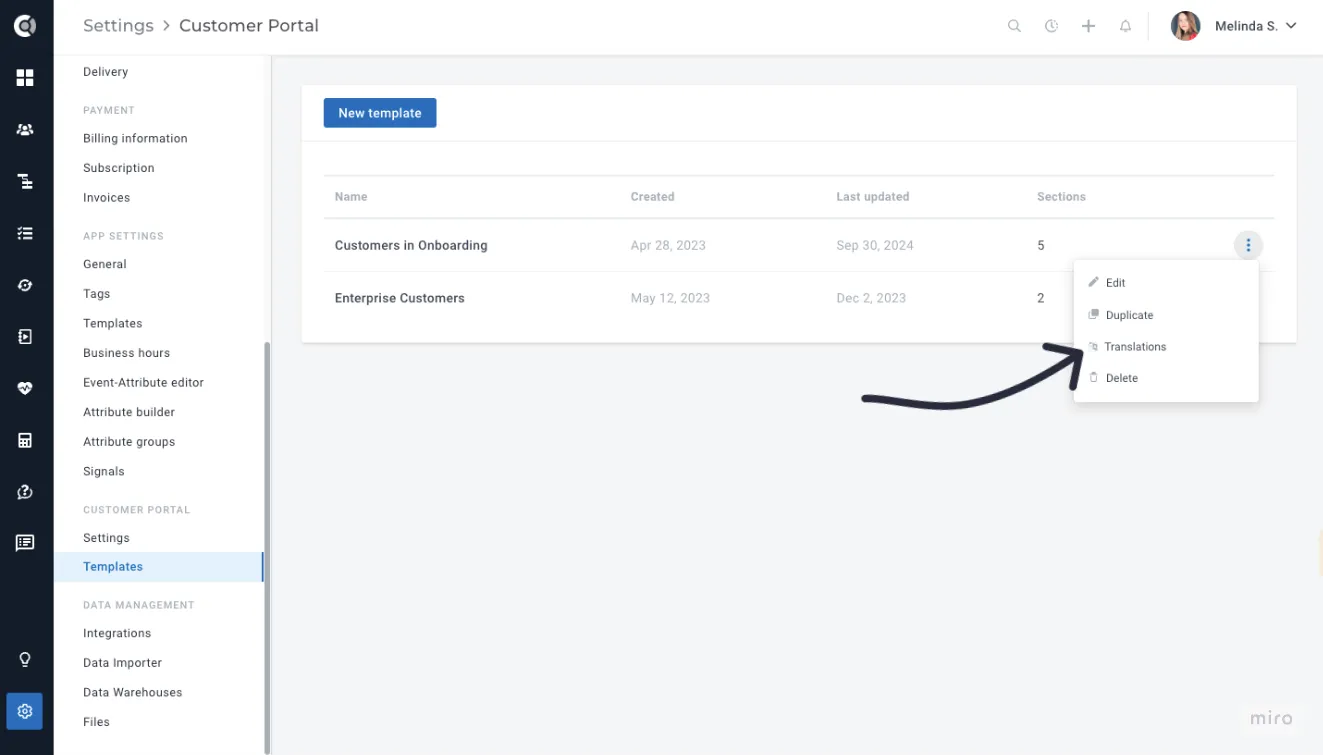Go to Attribute builder
1323x755 pixels.
129,412
